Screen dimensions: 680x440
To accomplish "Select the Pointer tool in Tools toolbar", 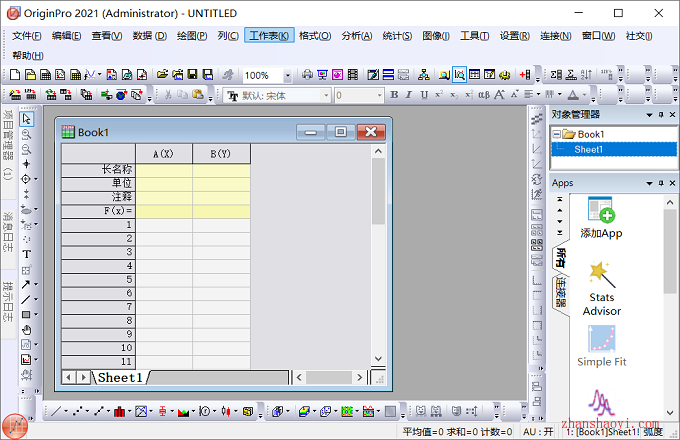I will 26,119.
